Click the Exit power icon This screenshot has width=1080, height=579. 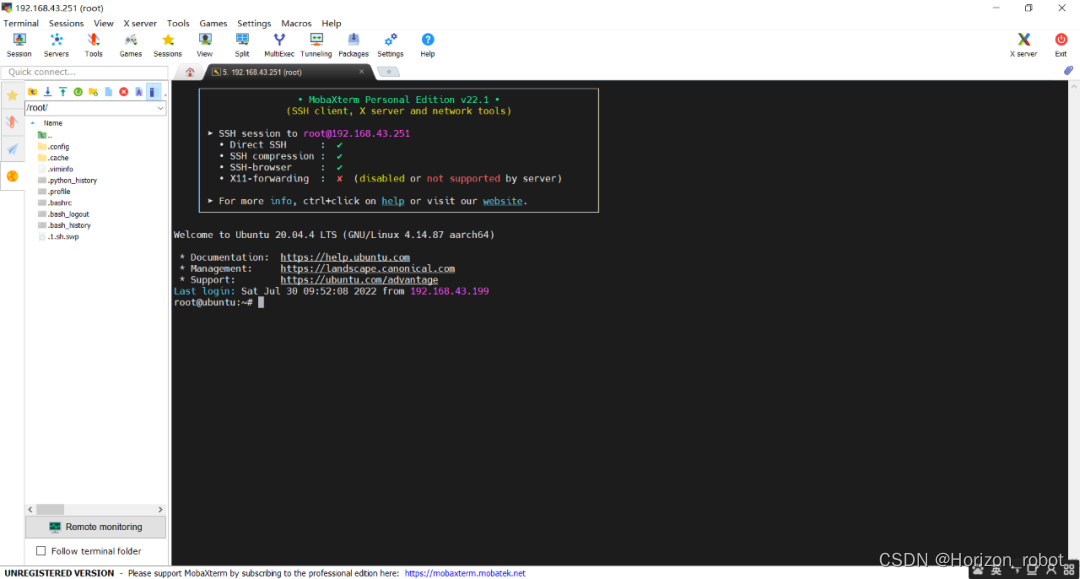coord(1061,45)
